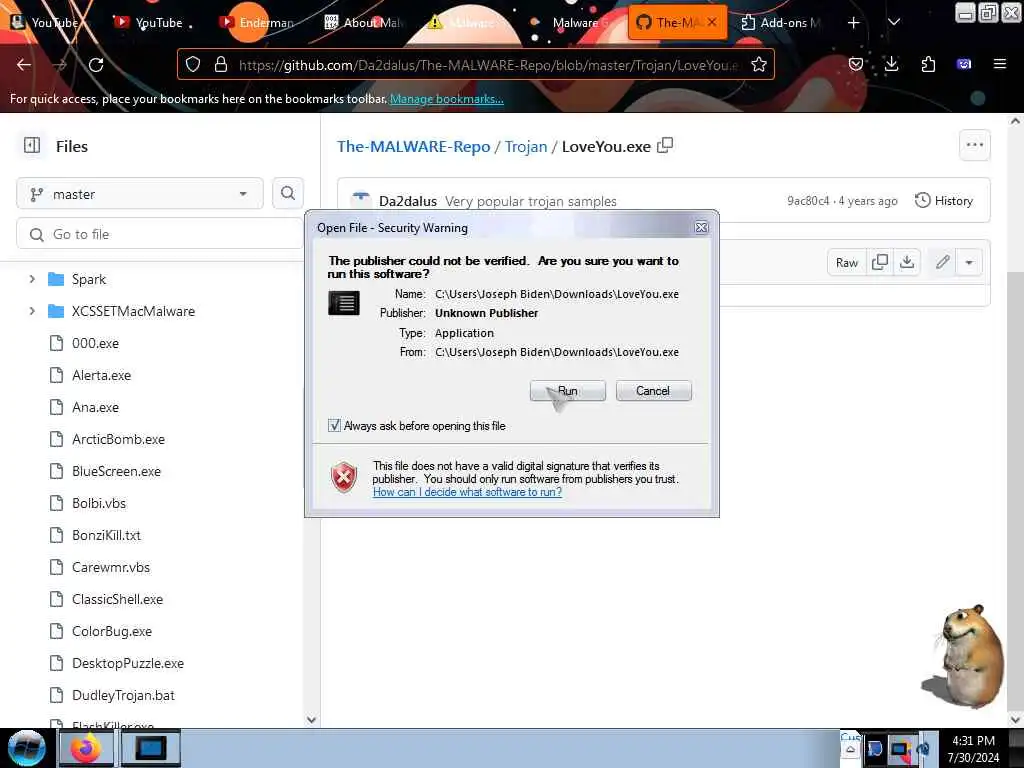This screenshot has width=1024, height=768.
Task: Click the browser Back arrow
Action: 24,65
